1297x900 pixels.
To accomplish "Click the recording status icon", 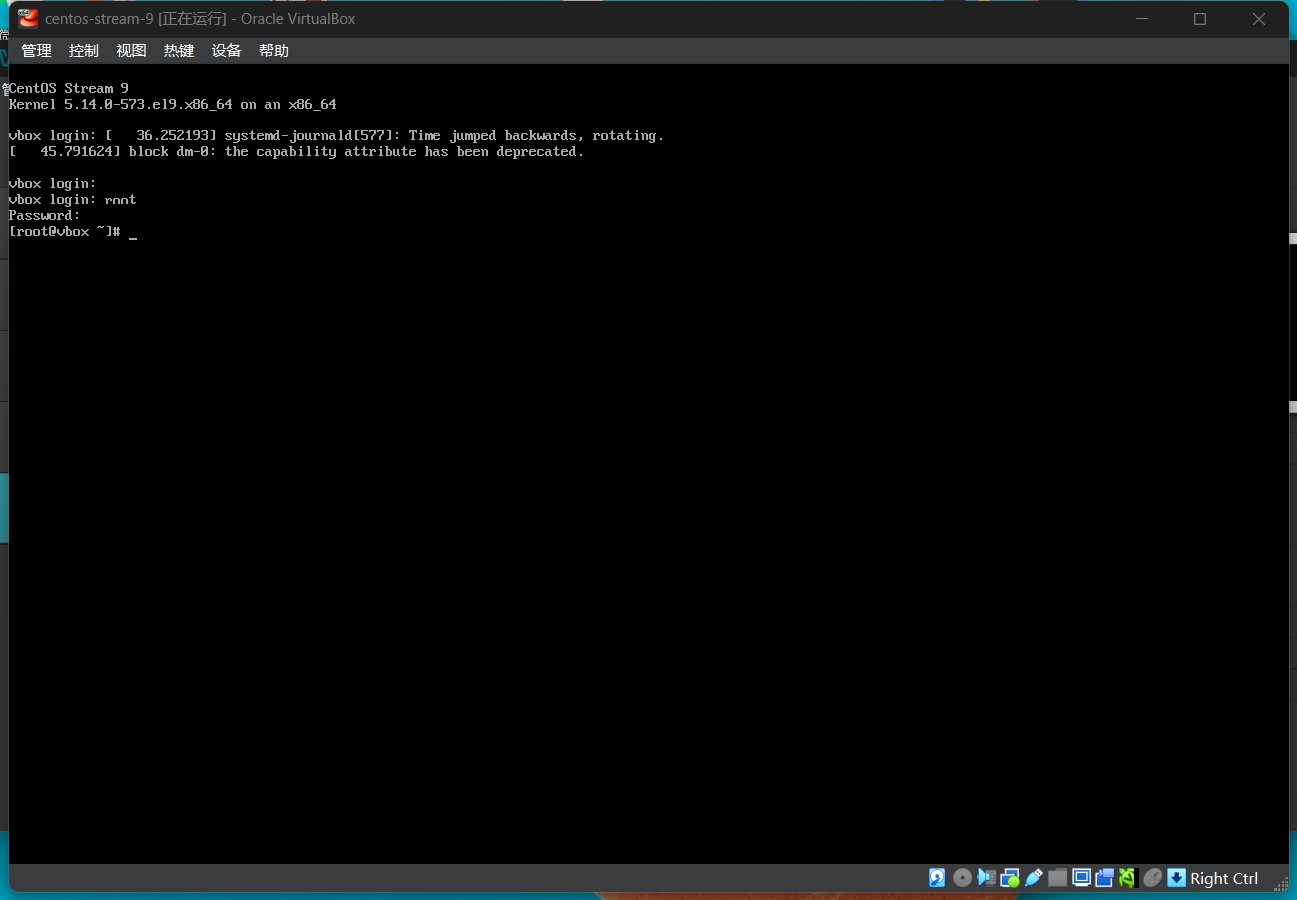I will coord(1105,878).
